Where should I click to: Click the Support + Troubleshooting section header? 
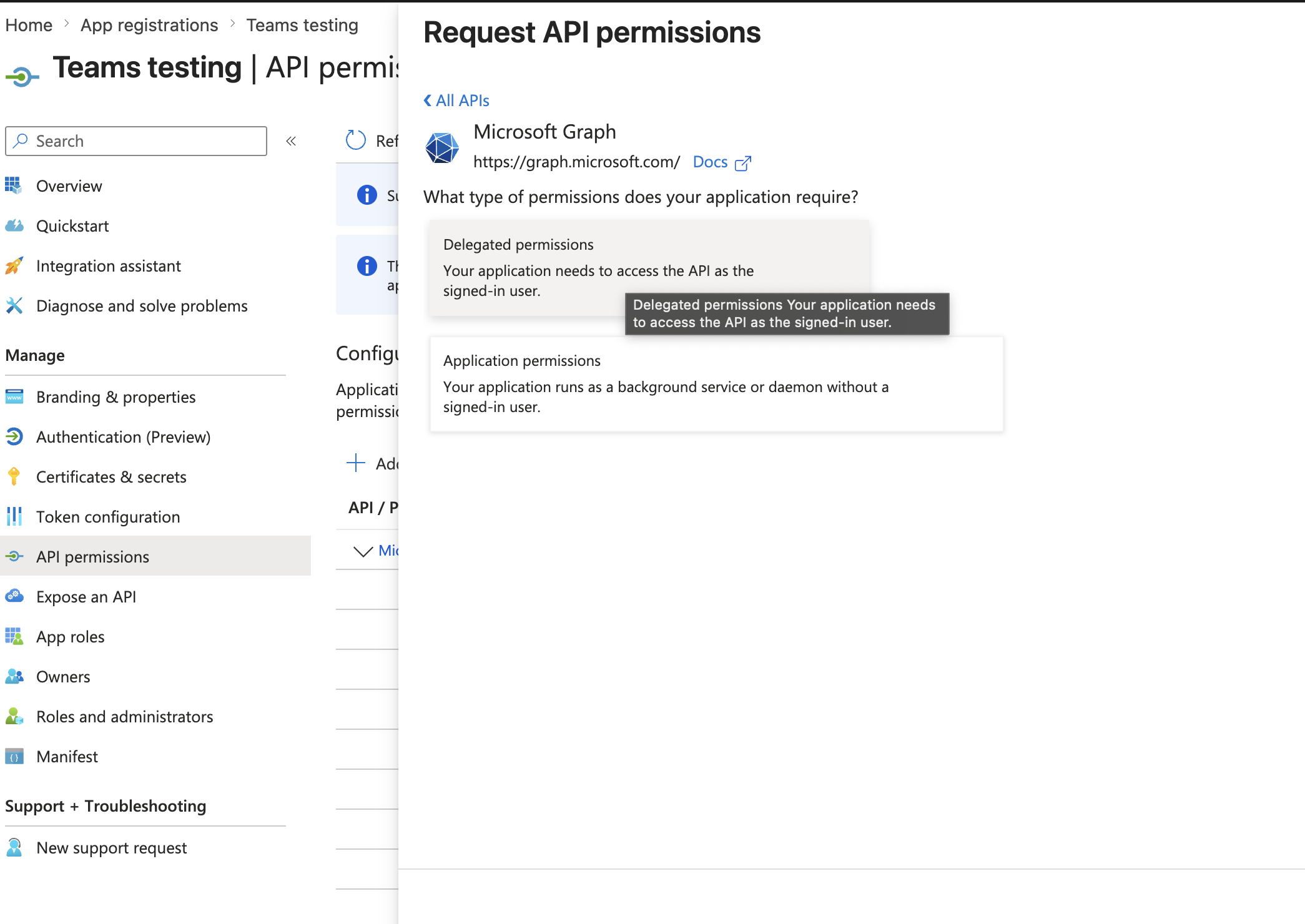(x=106, y=806)
